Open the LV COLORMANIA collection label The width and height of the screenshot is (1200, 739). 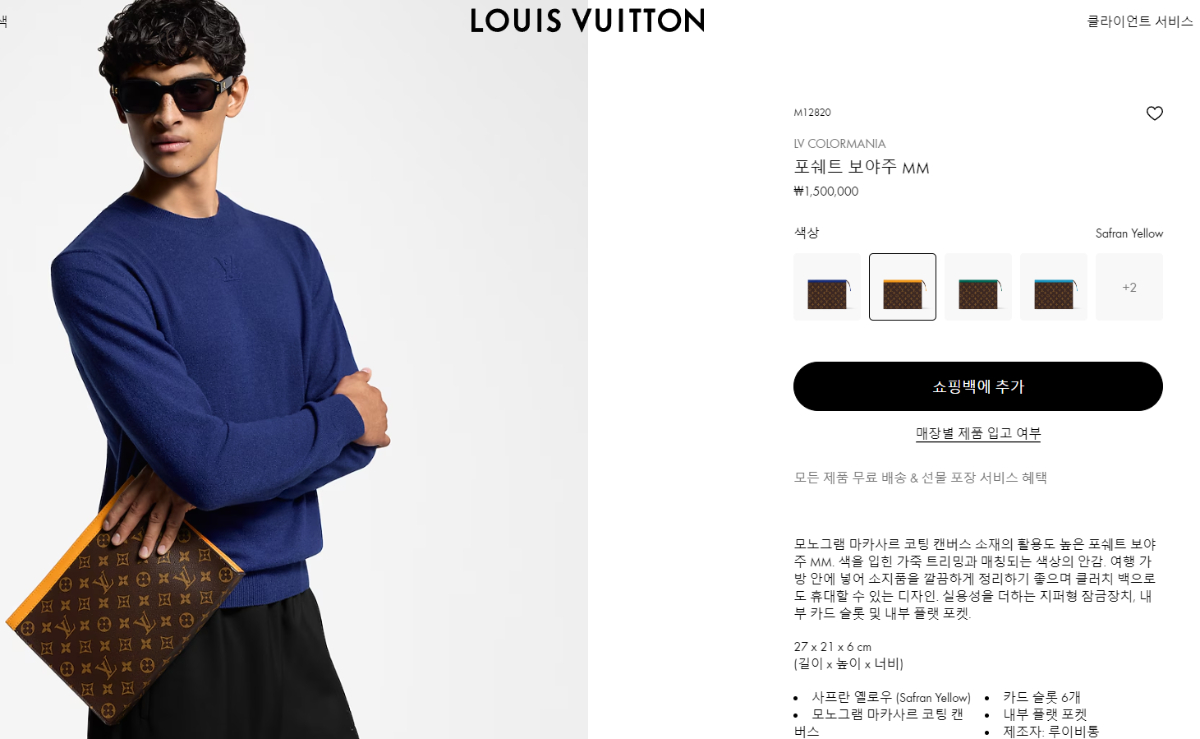point(840,144)
